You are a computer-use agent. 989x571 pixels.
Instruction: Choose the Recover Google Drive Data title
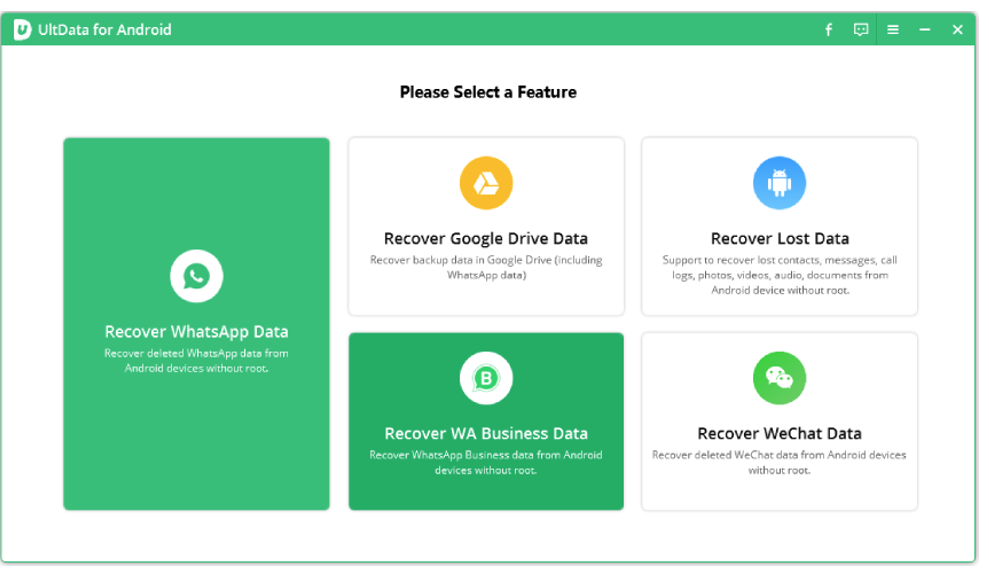pyautogui.click(x=486, y=238)
